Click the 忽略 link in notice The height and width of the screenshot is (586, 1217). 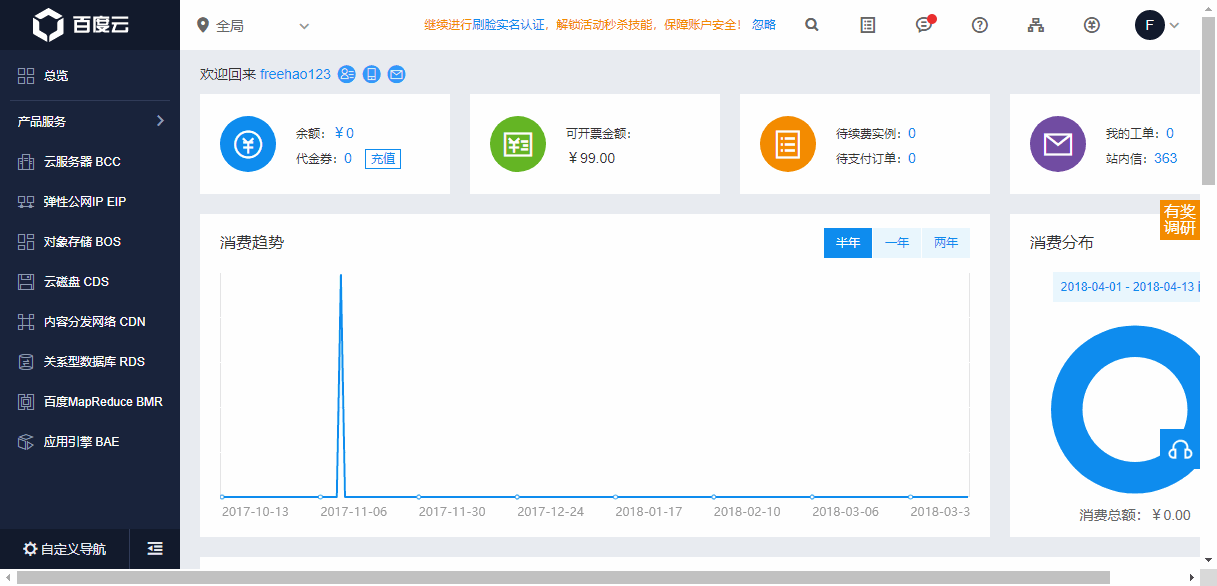(763, 25)
